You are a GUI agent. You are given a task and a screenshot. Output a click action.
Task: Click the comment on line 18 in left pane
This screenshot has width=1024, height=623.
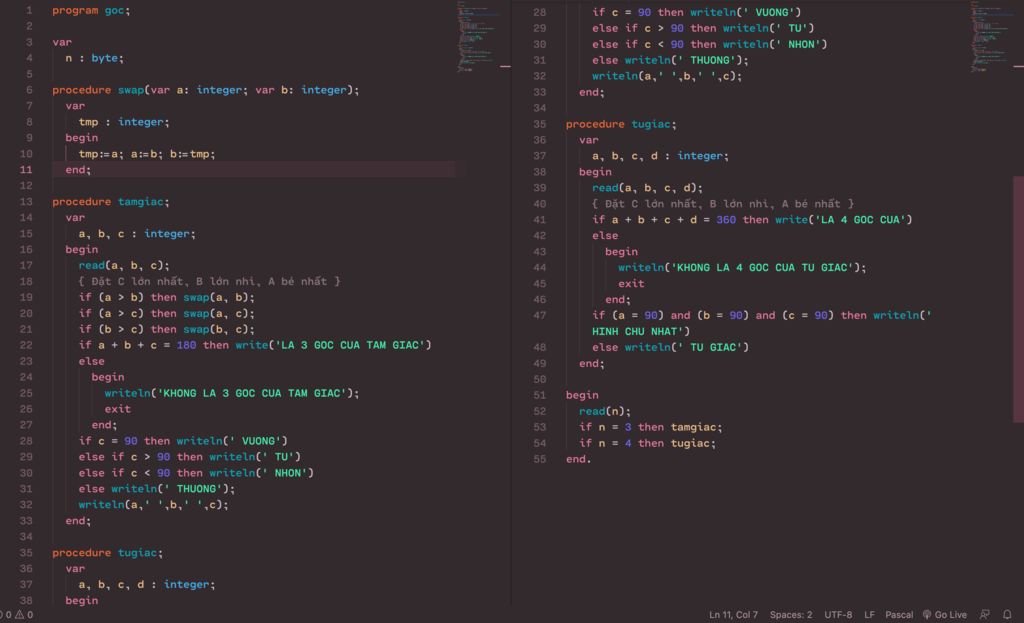coord(209,281)
